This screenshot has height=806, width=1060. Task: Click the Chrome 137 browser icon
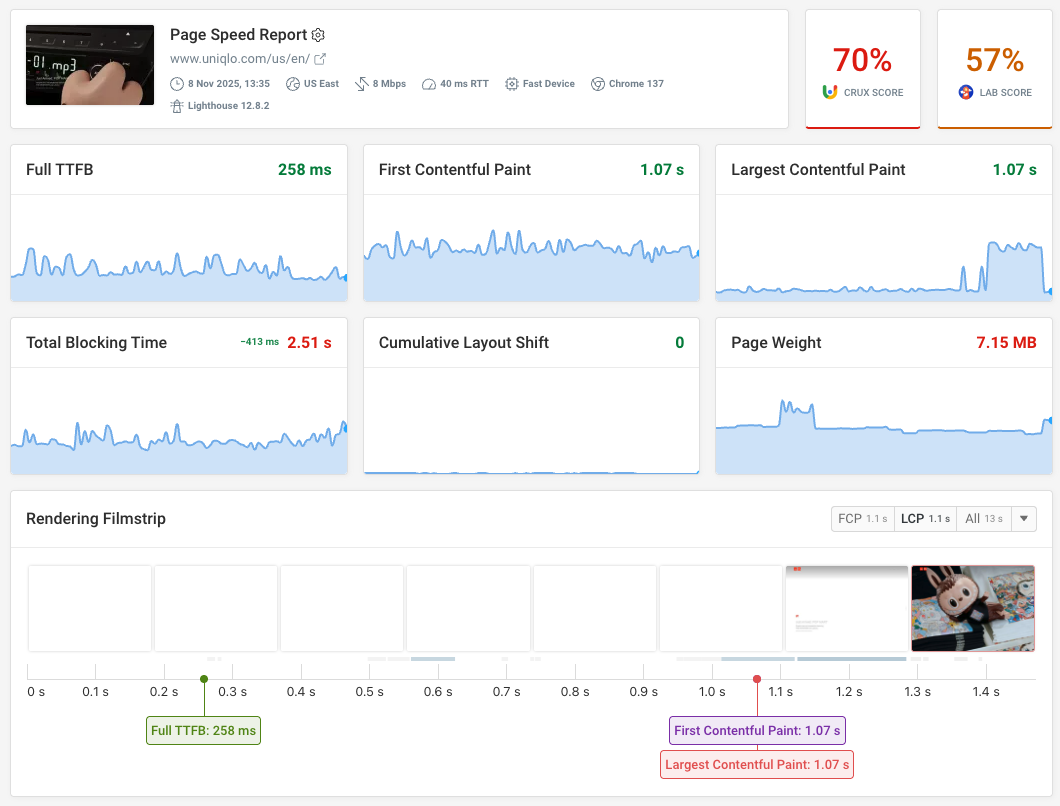[x=597, y=83]
